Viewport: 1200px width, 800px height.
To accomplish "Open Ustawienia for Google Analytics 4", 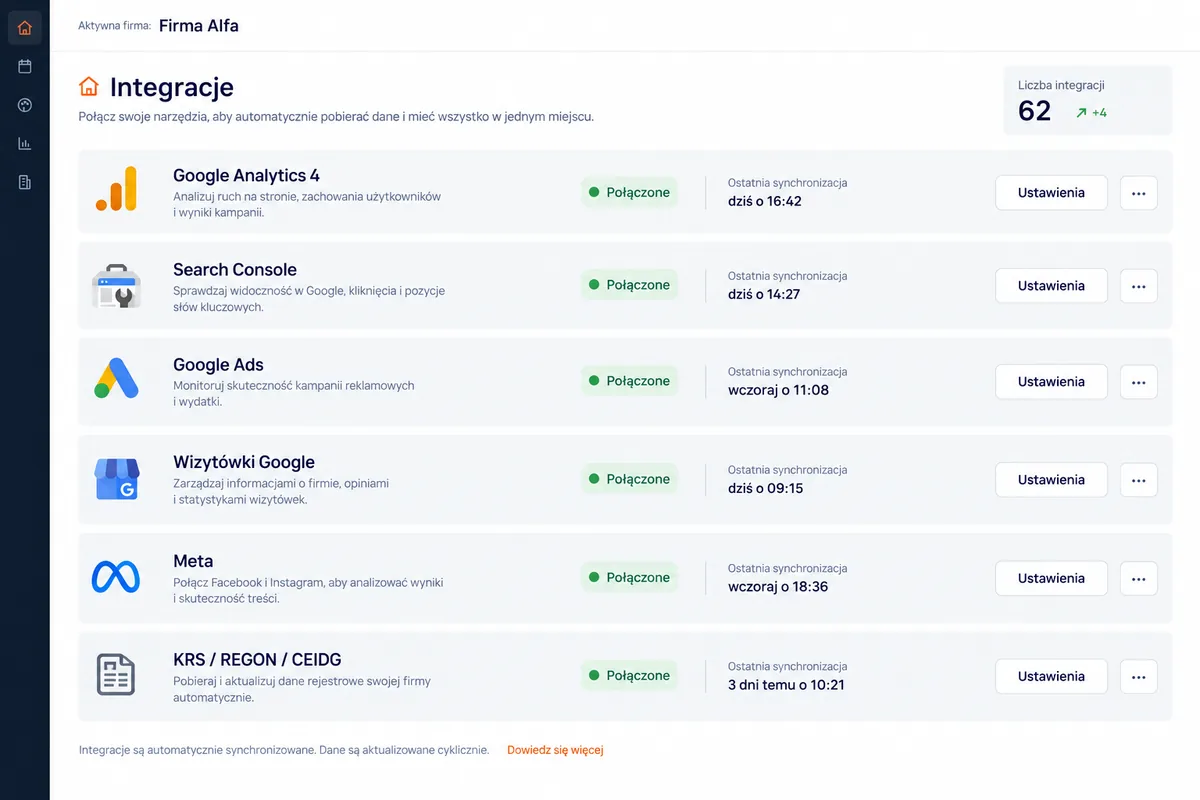I will (1051, 193).
